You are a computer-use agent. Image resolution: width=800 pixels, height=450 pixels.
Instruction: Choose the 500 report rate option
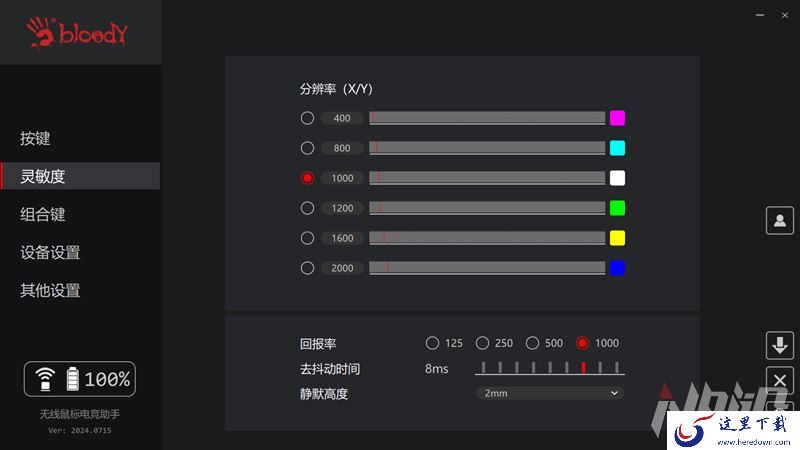point(532,343)
